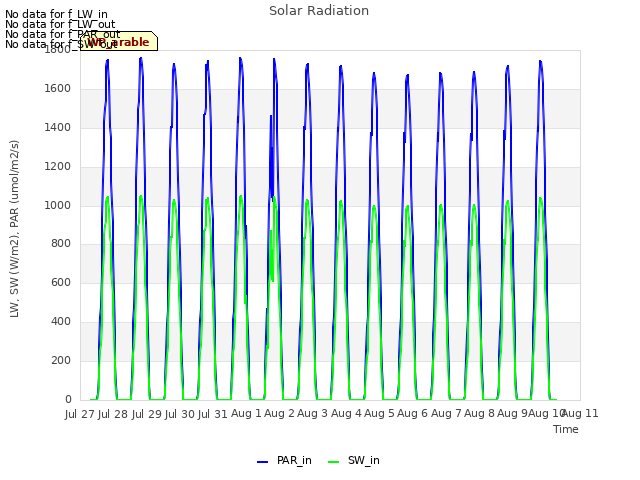Image resolution: width=640 pixels, height=480 pixels.
Task: Click the Aug 6 x-axis tick label
Action: click(x=413, y=414)
